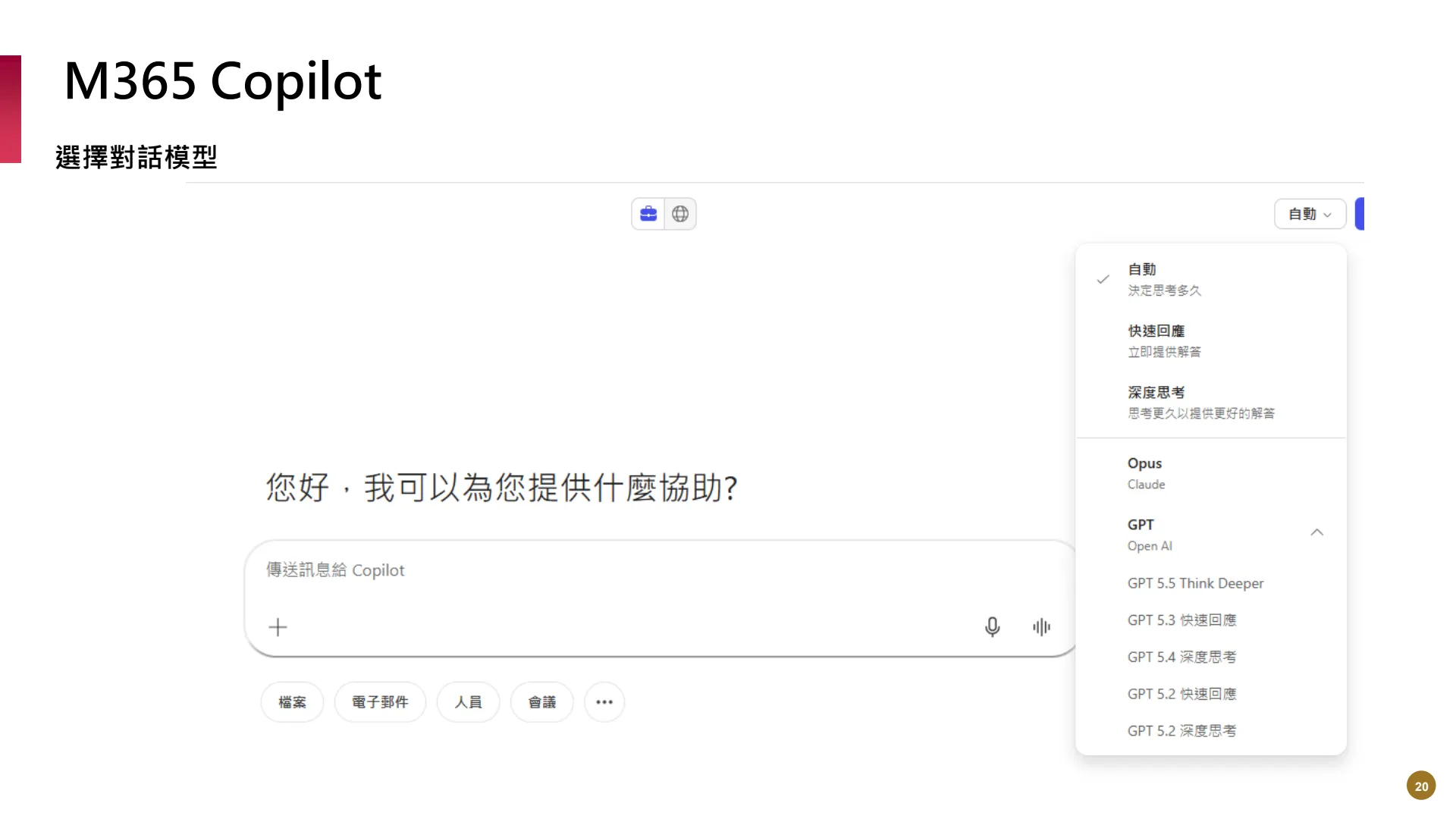Select GPT 5.5 Think Deeper model
Image resolution: width=1456 pixels, height=819 pixels.
pos(1210,583)
